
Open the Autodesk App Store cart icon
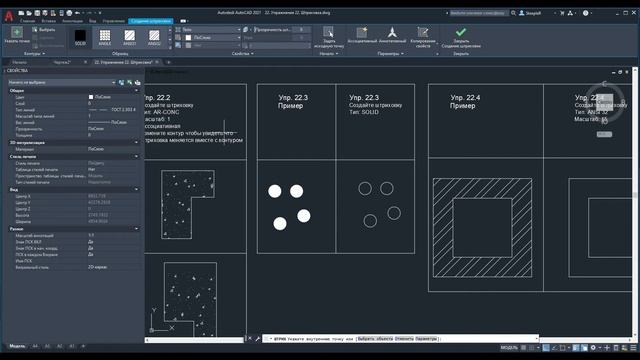tap(562, 13)
